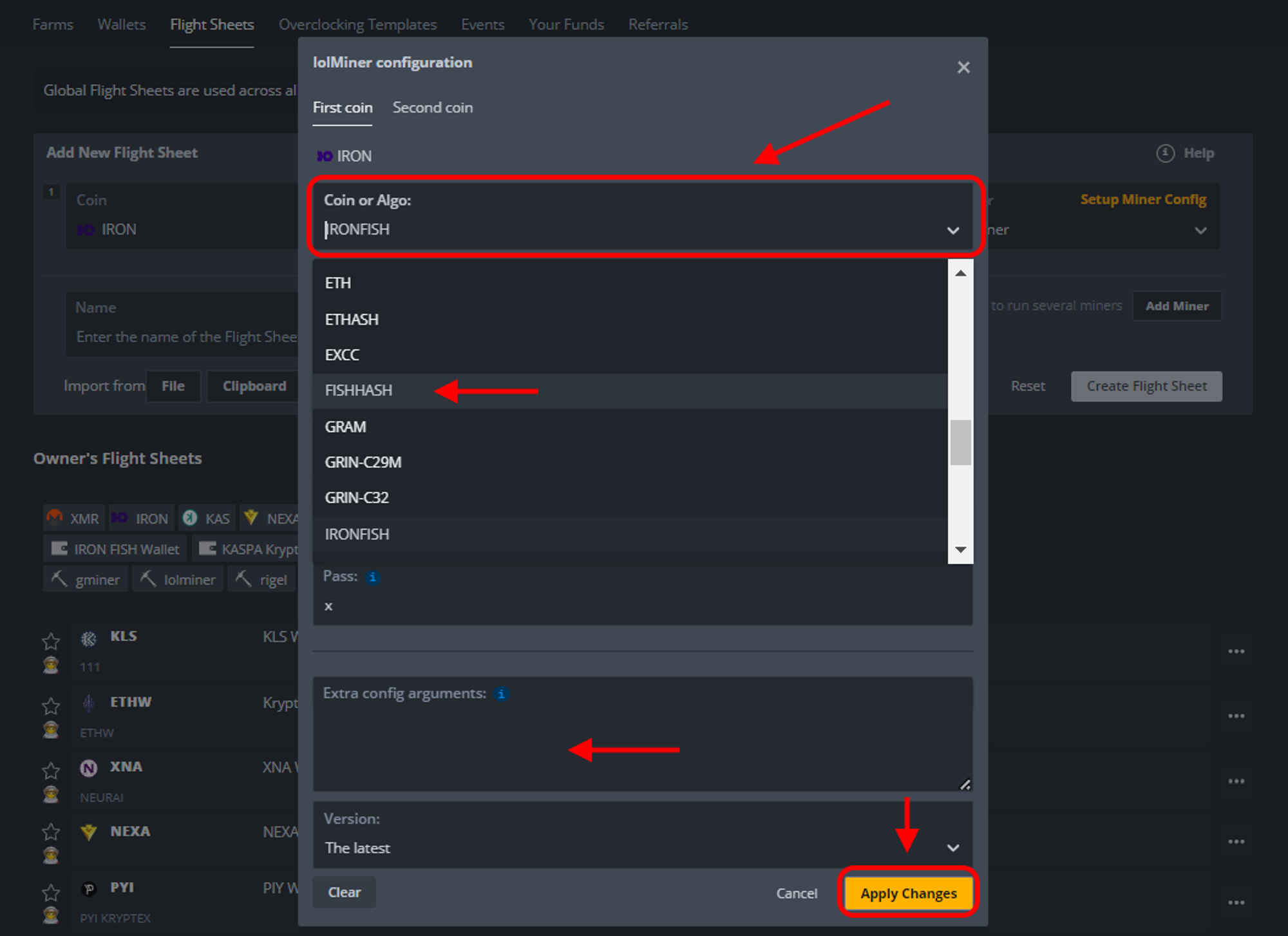Image resolution: width=1288 pixels, height=936 pixels.
Task: Open the XNA row options menu
Action: pyautogui.click(x=1236, y=781)
